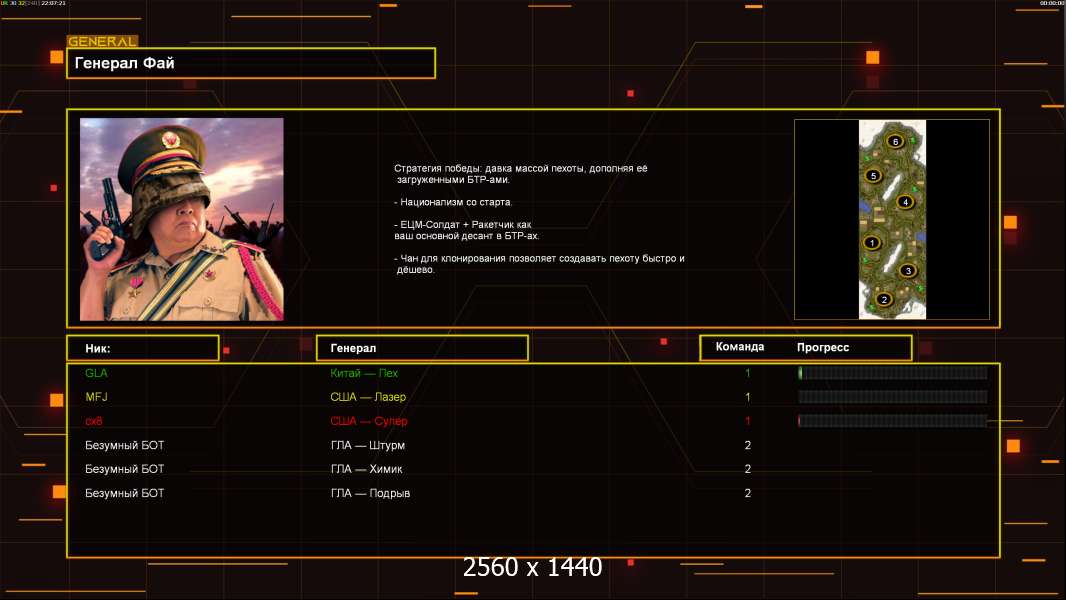Click team number 2 in the ГЛА — Штурм row
This screenshot has width=1066, height=600.
(x=747, y=445)
